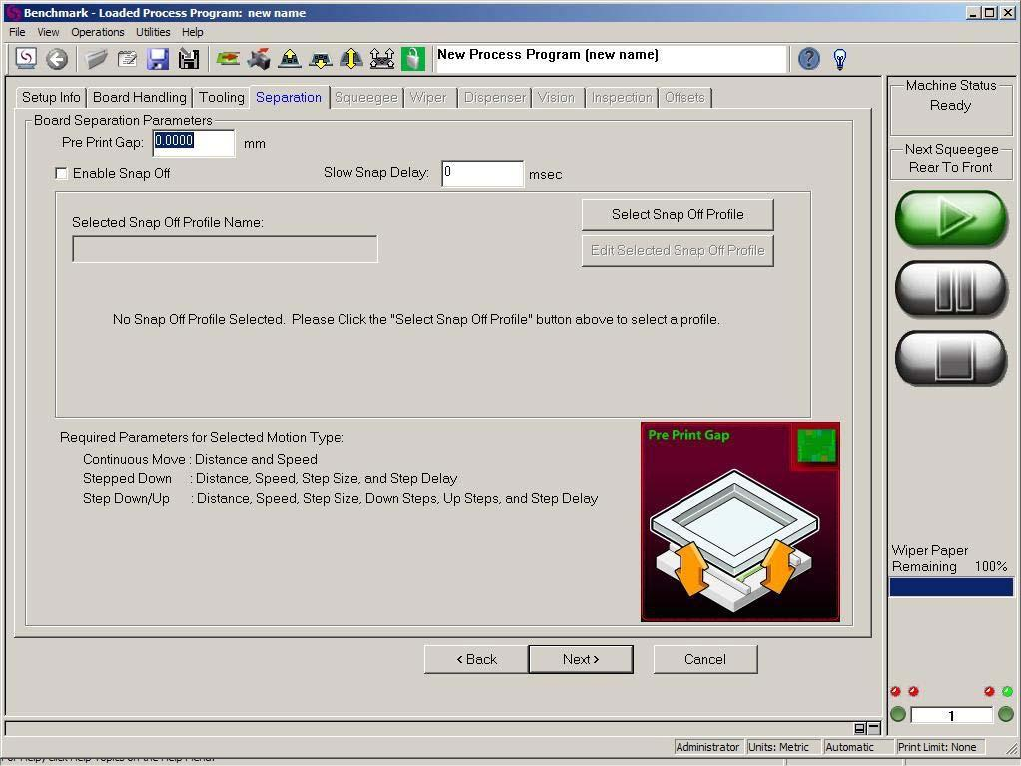
Task: Click the light bulb tips icon
Action: [x=840, y=59]
